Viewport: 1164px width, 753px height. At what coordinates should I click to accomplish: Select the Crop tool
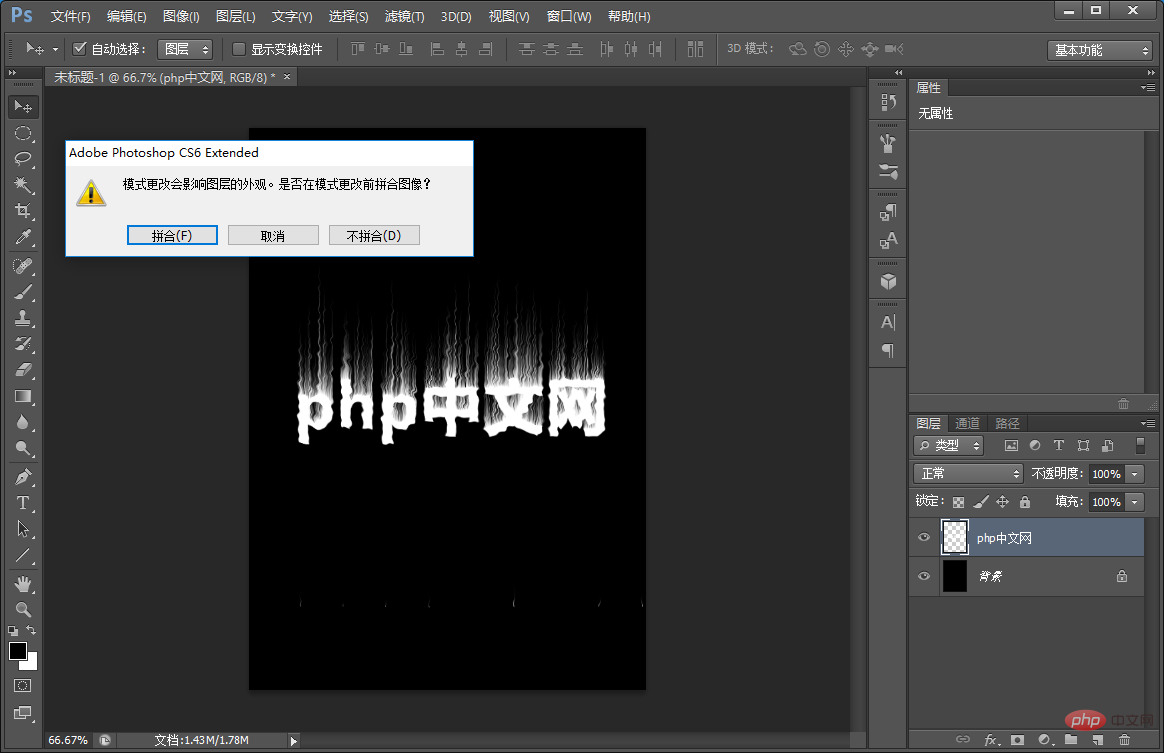[23, 211]
